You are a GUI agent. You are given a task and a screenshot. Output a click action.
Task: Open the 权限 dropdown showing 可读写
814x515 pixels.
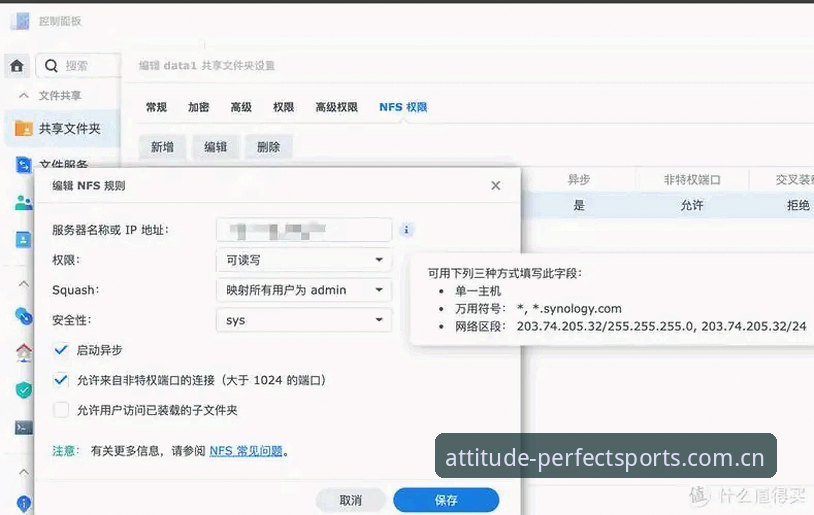[304, 260]
